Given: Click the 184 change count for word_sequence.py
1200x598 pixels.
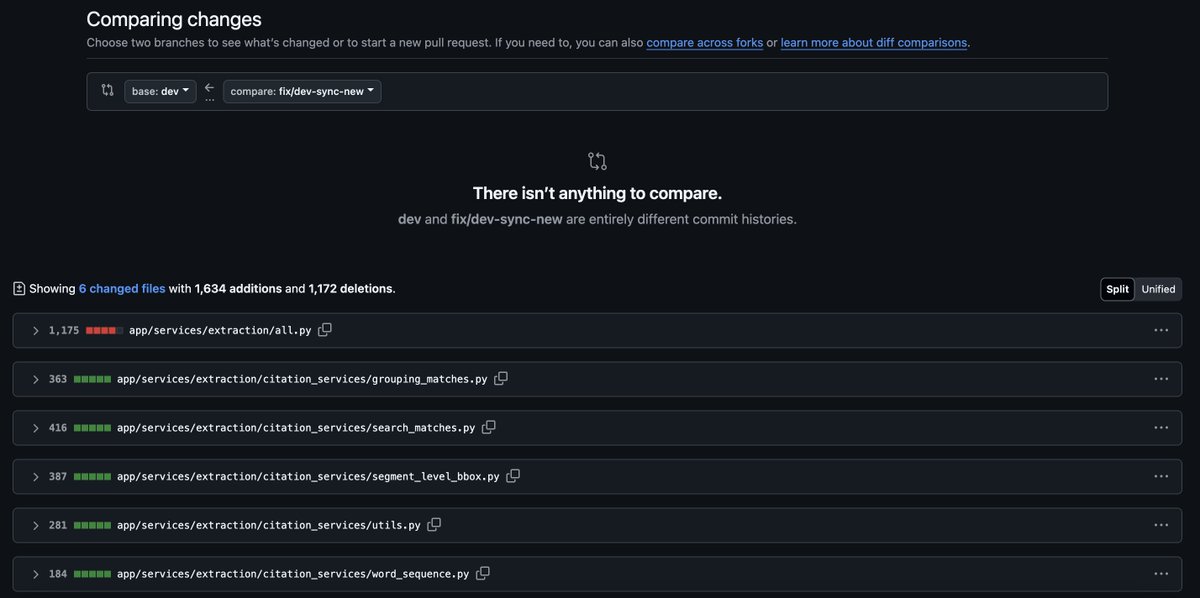Looking at the screenshot, I should (x=58, y=574).
